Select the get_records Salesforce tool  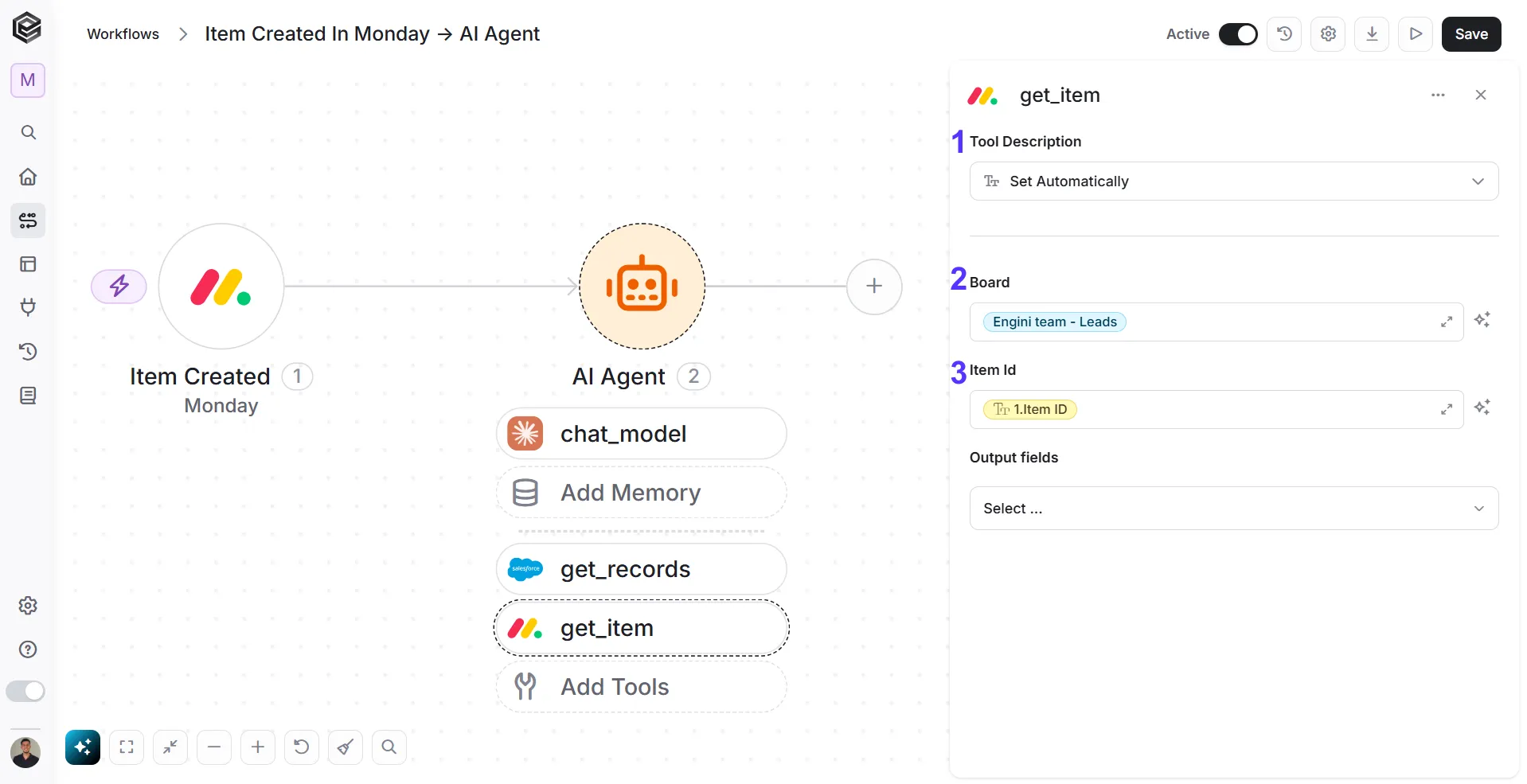click(x=642, y=569)
